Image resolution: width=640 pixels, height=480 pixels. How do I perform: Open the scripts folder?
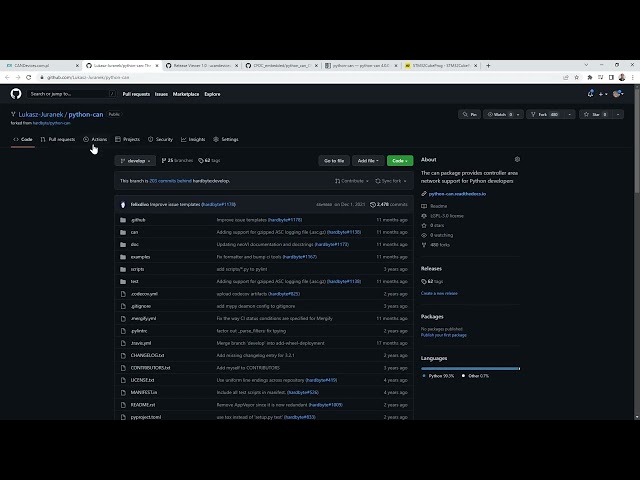point(138,269)
